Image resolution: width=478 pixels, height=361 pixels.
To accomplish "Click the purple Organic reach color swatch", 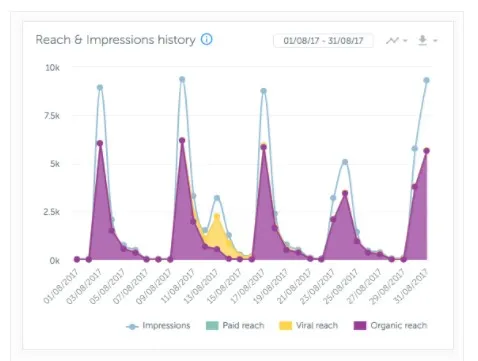I will [360, 326].
